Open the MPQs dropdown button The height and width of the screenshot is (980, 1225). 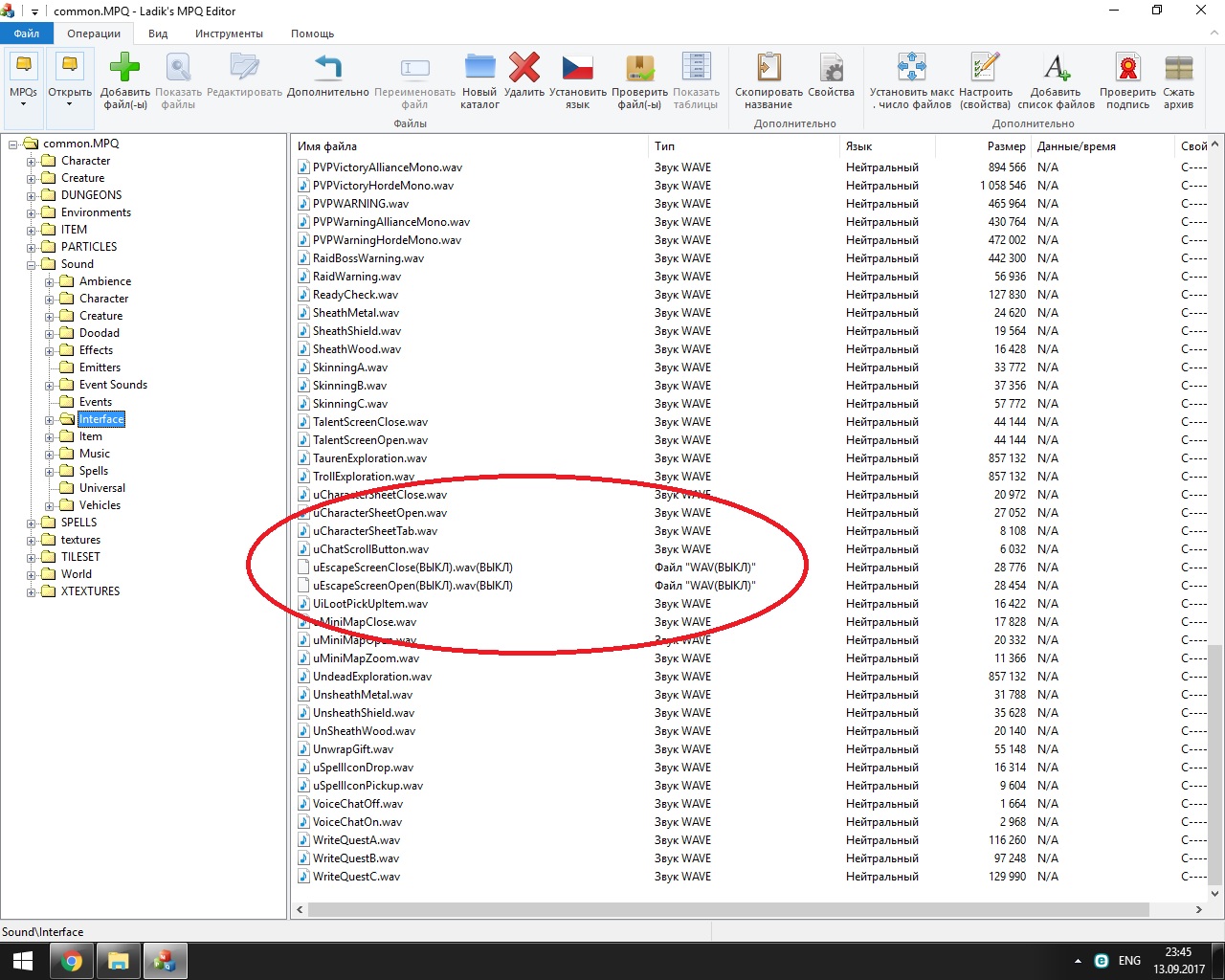coord(23,81)
